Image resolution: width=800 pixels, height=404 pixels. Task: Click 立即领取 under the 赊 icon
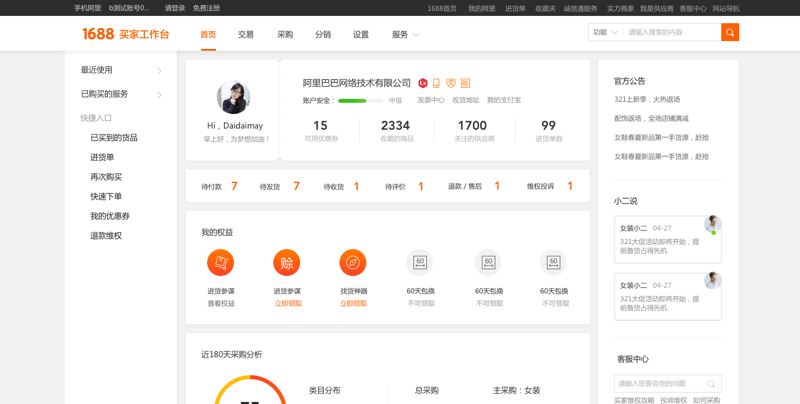[288, 304]
